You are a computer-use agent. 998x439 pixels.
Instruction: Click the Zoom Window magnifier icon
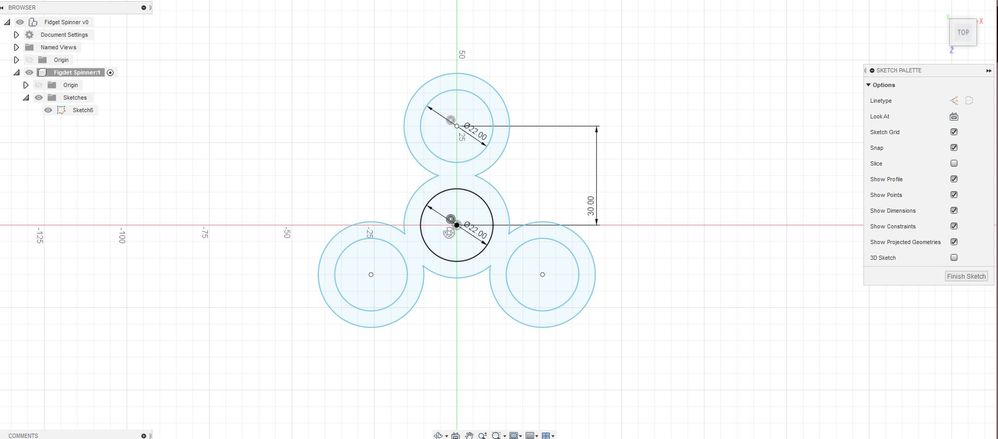[x=496, y=436]
